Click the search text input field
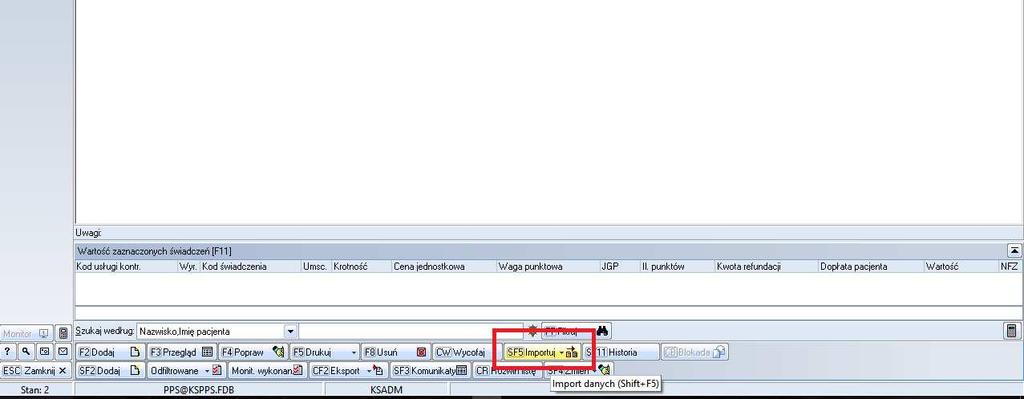Screen dimensions: 1024x399 click(x=411, y=331)
